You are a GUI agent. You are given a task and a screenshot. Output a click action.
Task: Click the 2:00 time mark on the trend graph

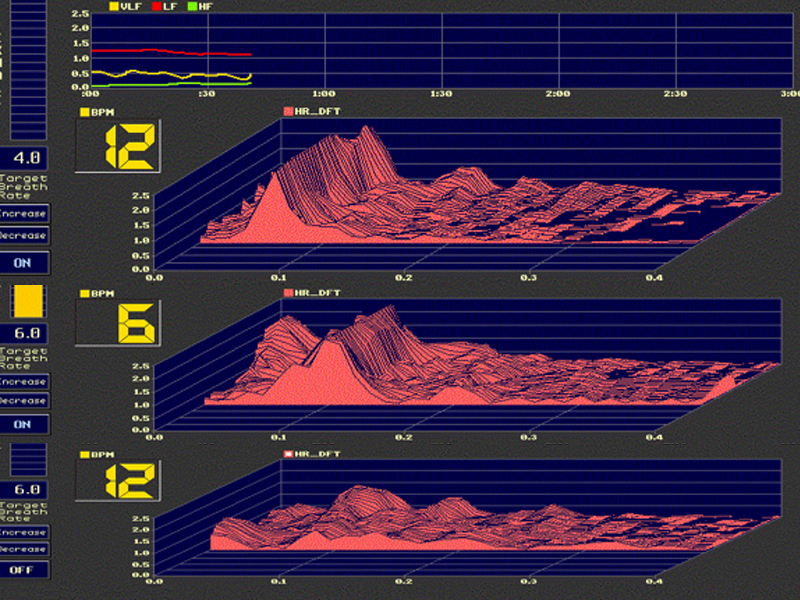pyautogui.click(x=558, y=94)
